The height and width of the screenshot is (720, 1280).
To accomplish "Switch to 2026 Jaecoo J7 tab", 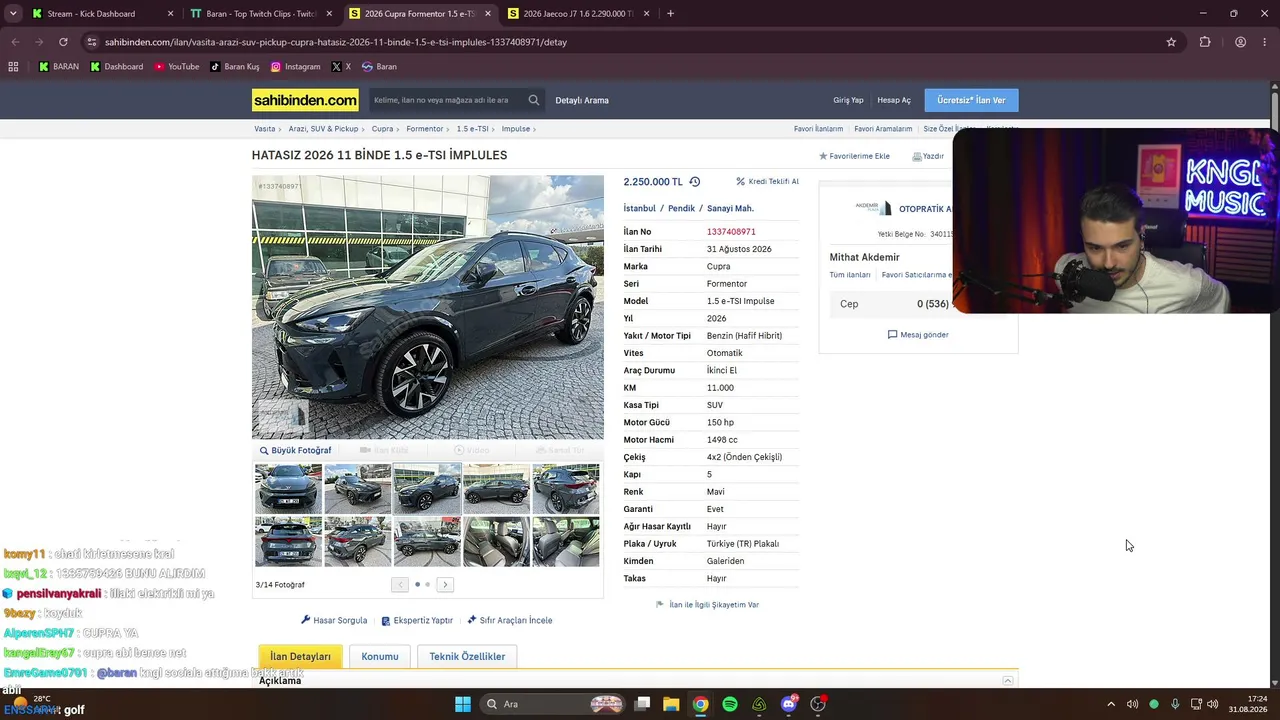I will (x=580, y=14).
